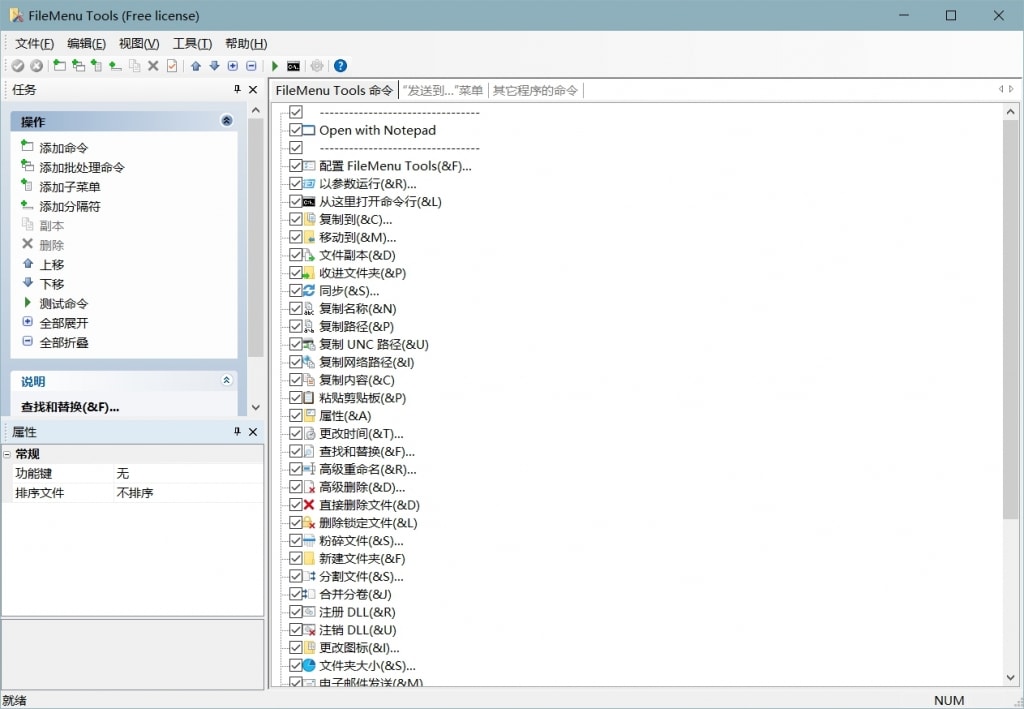Click the toolbar Delete X icon
1024x709 pixels.
pos(153,66)
